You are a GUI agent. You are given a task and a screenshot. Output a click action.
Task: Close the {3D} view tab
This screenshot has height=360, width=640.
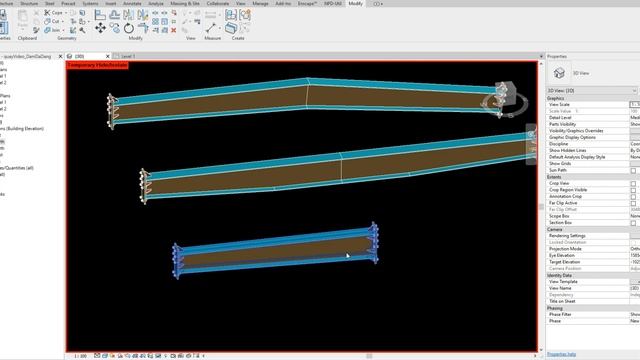click(x=108, y=56)
